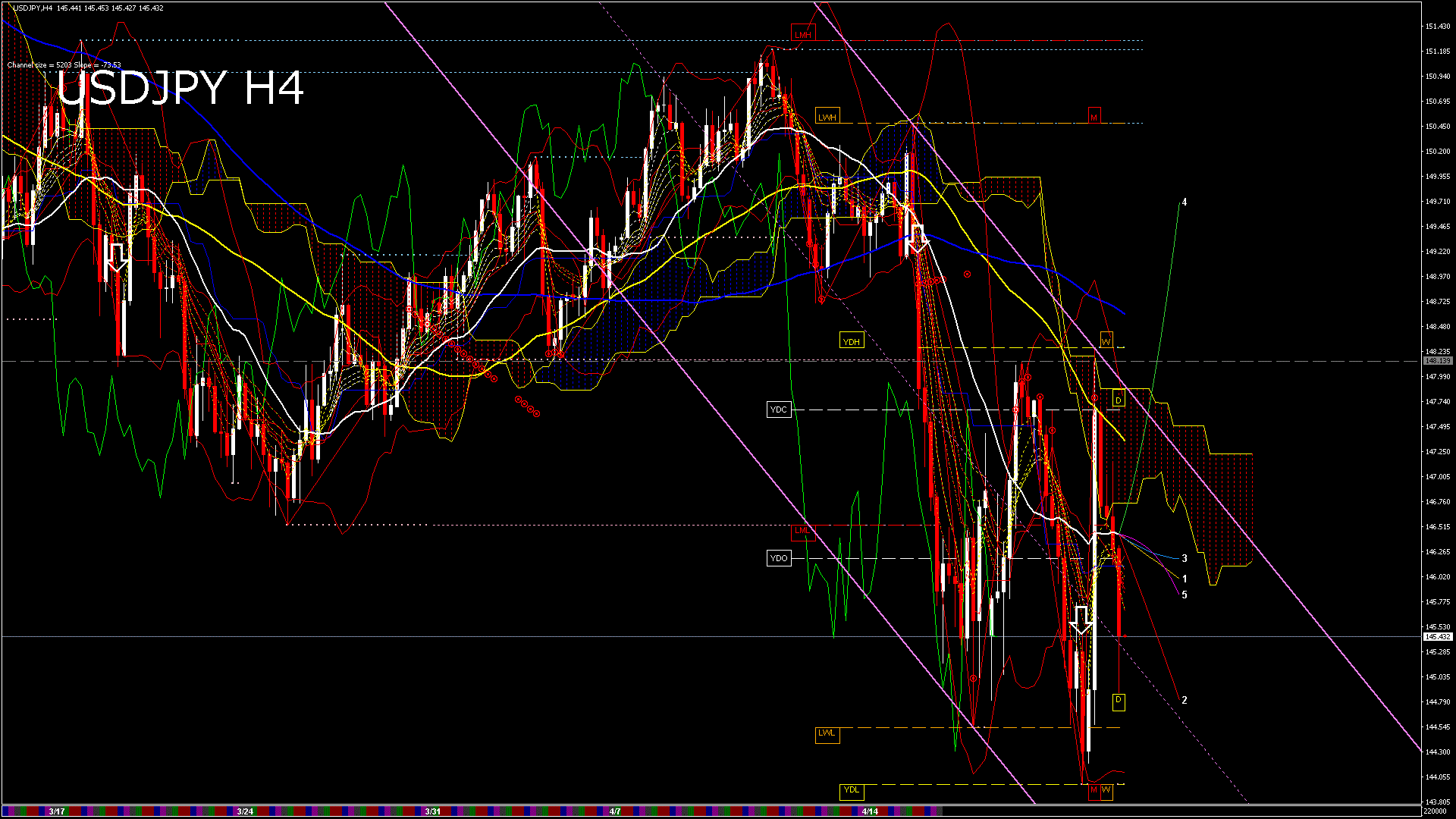This screenshot has height=819, width=1456.
Task: Select the yellow YDH label box
Action: coord(852,342)
